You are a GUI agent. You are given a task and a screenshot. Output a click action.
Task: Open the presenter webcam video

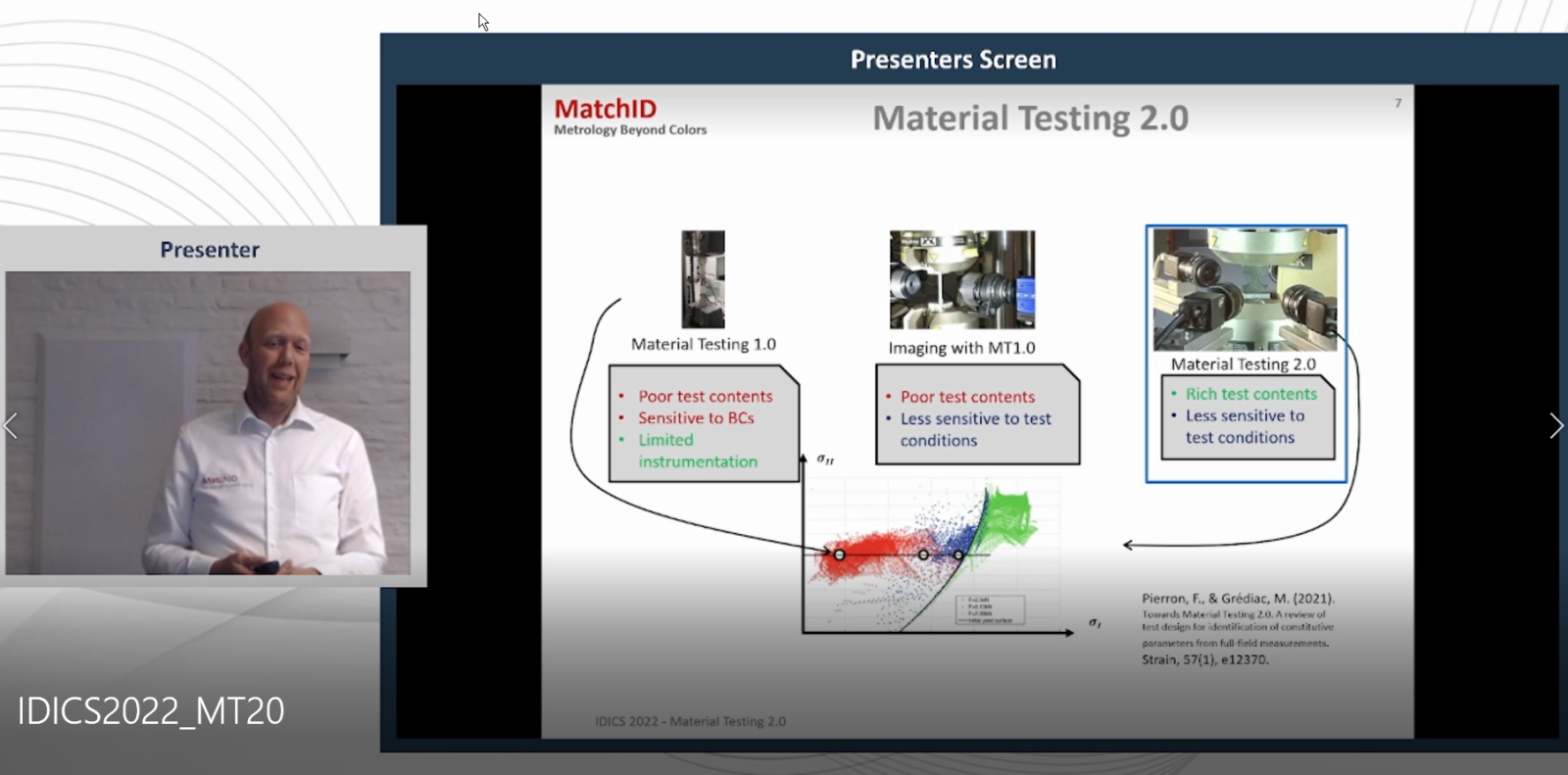click(208, 423)
